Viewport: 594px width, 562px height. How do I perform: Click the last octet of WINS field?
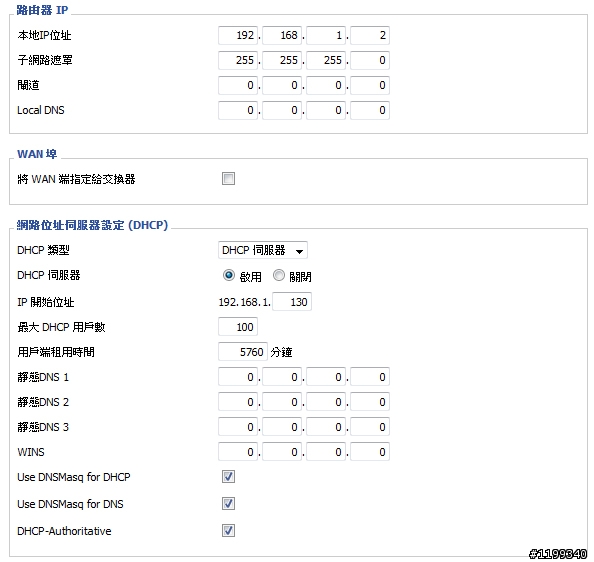tap(370, 452)
